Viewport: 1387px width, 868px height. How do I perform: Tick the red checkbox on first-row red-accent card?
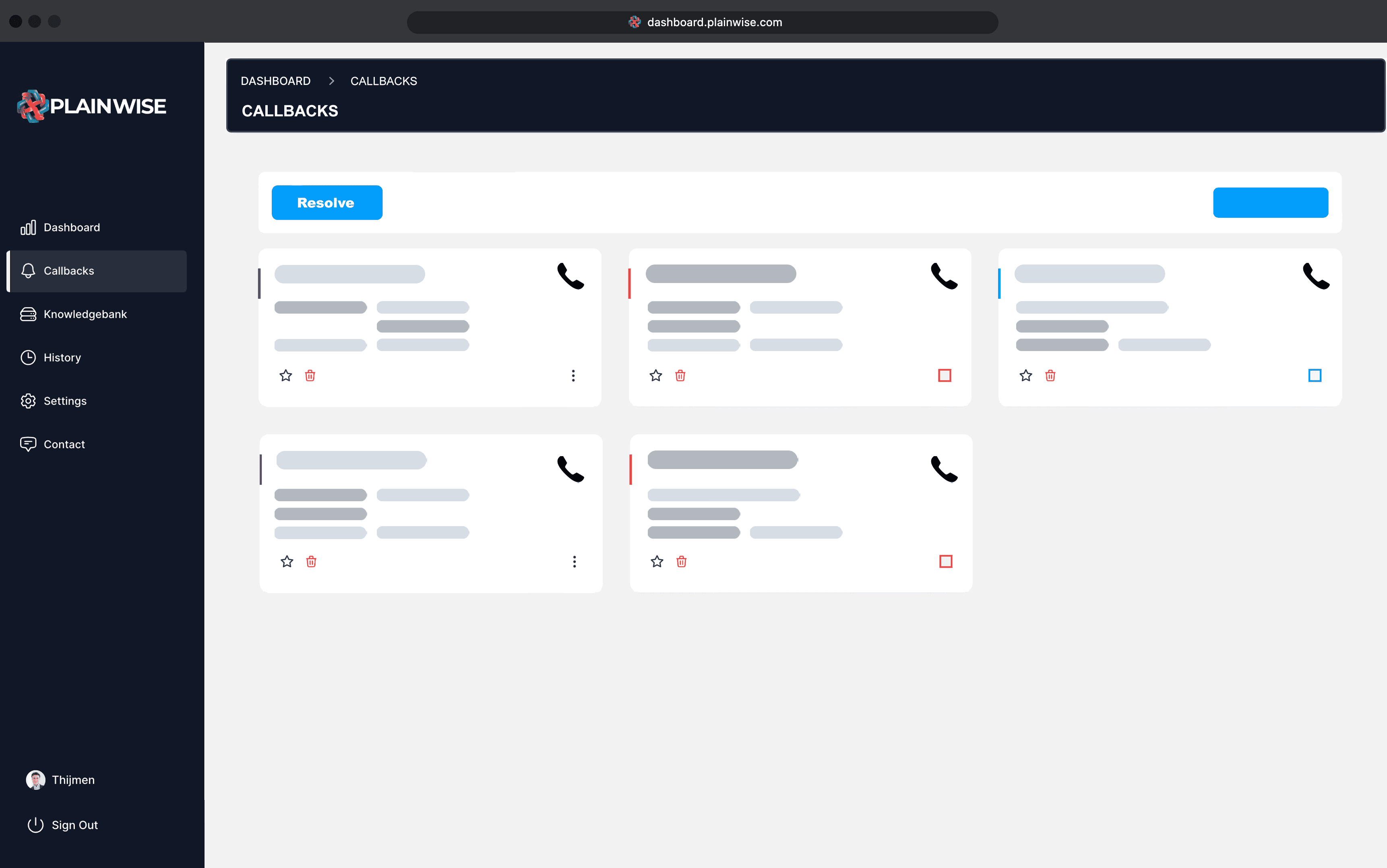click(945, 376)
